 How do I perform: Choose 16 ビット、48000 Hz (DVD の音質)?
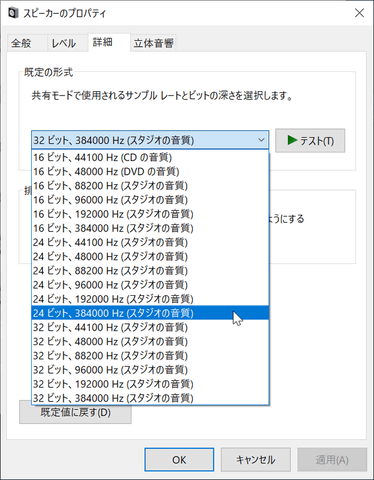point(150,172)
